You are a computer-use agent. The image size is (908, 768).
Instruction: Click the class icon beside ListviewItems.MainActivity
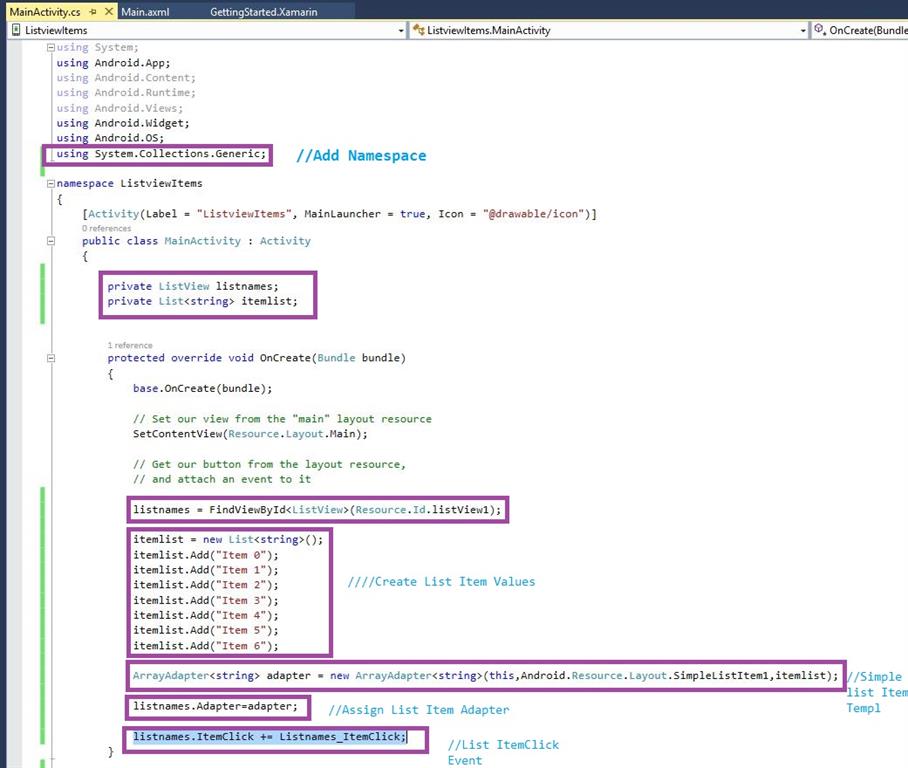(418, 30)
